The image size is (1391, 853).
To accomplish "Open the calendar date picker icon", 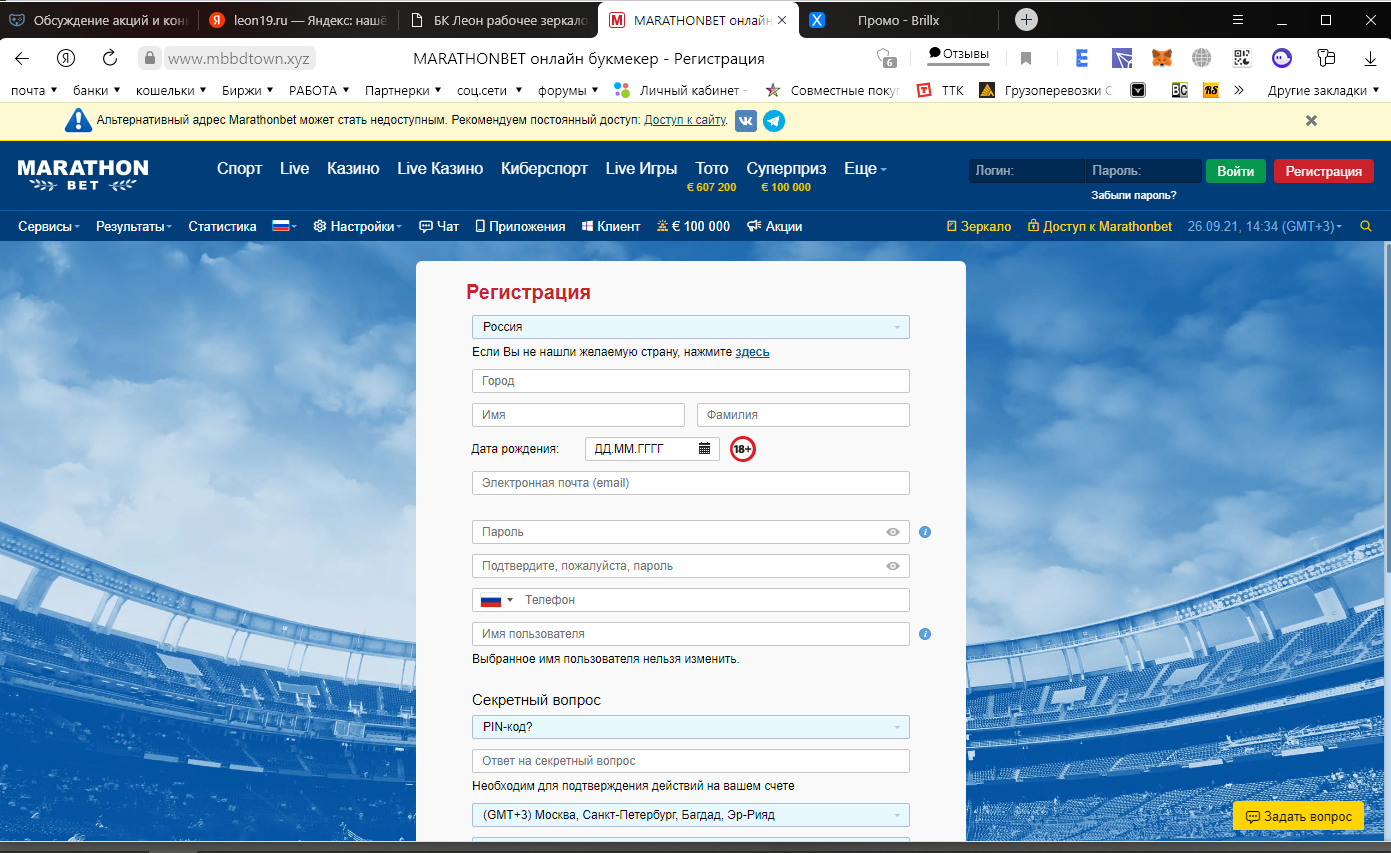I will (x=704, y=448).
